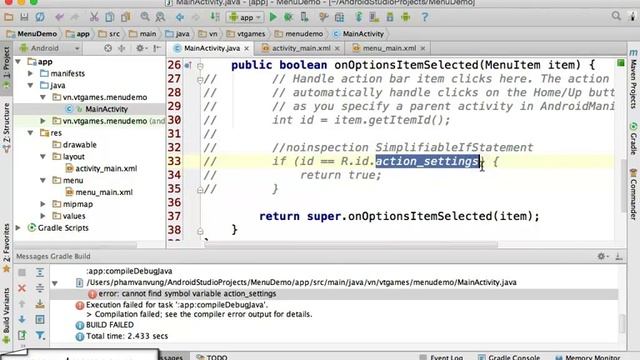
Task: Open the TODO tool window tab
Action: [211, 357]
